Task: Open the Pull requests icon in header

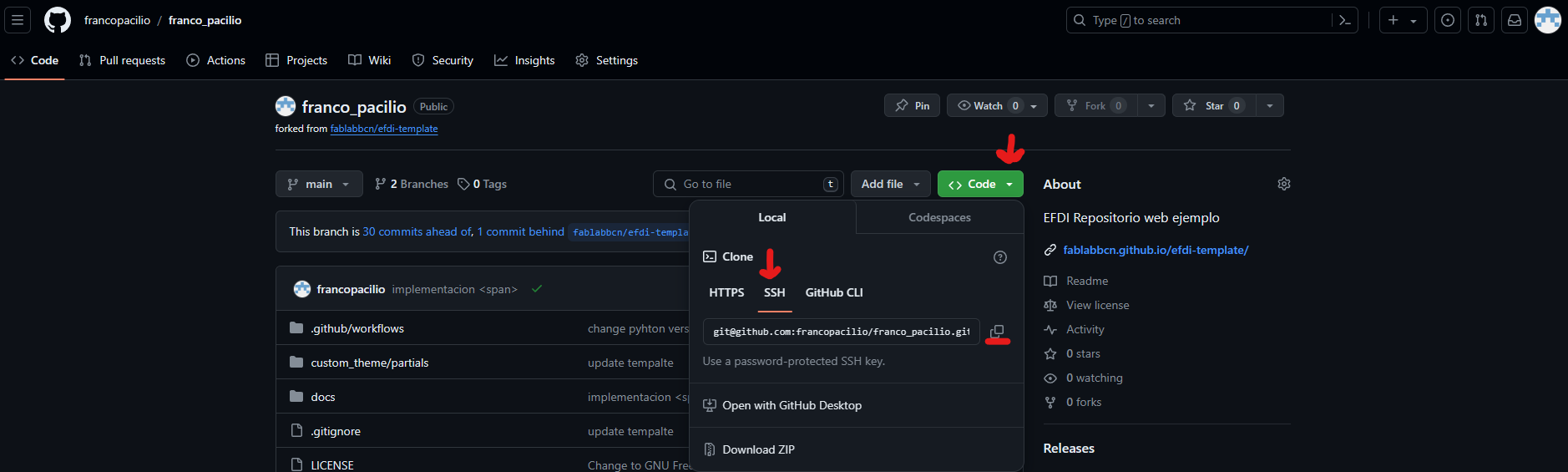Action: pos(1481,20)
